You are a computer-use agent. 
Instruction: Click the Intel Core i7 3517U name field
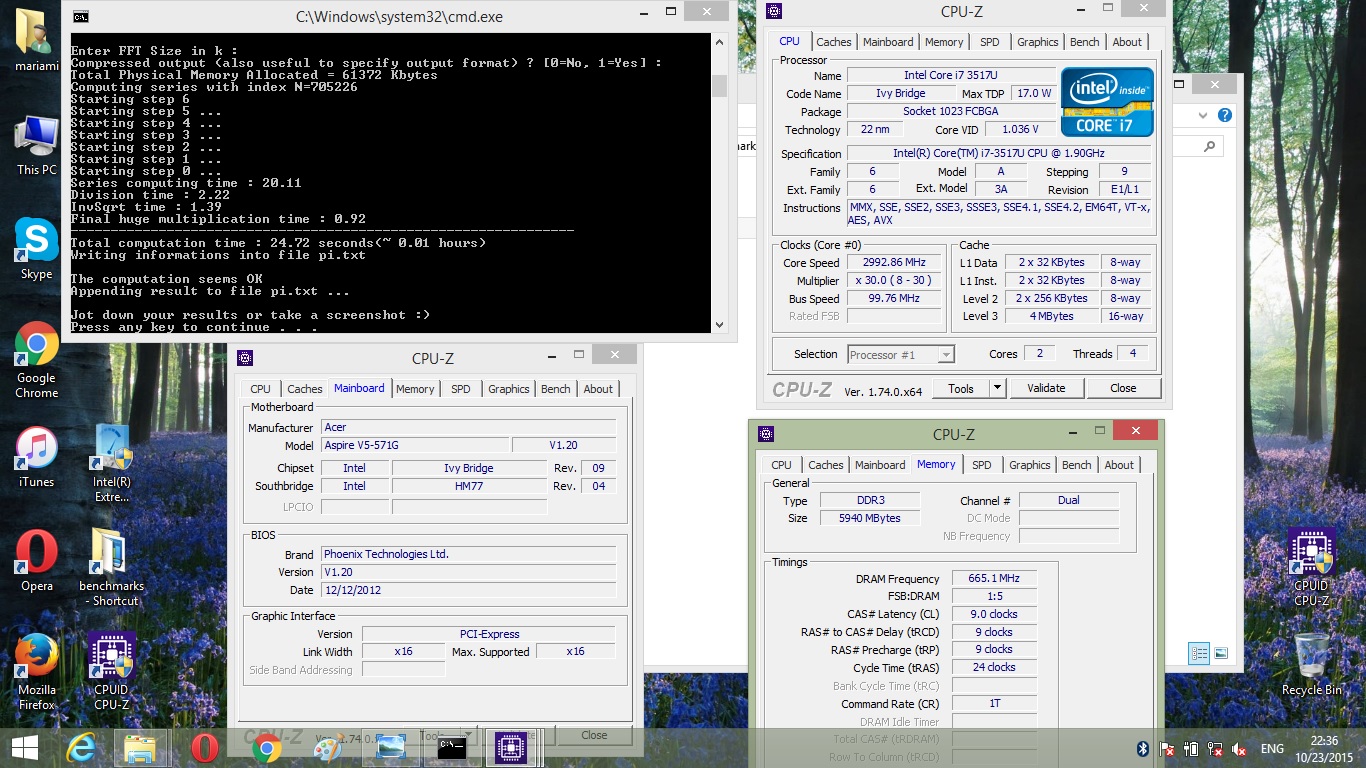point(951,75)
